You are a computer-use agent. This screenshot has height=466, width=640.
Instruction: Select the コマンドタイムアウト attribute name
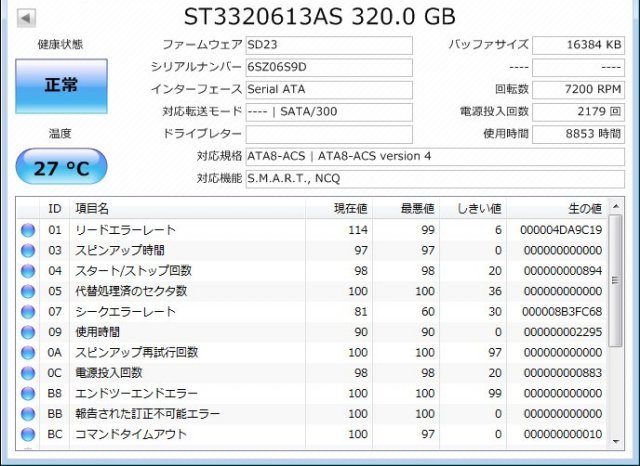(x=131, y=434)
